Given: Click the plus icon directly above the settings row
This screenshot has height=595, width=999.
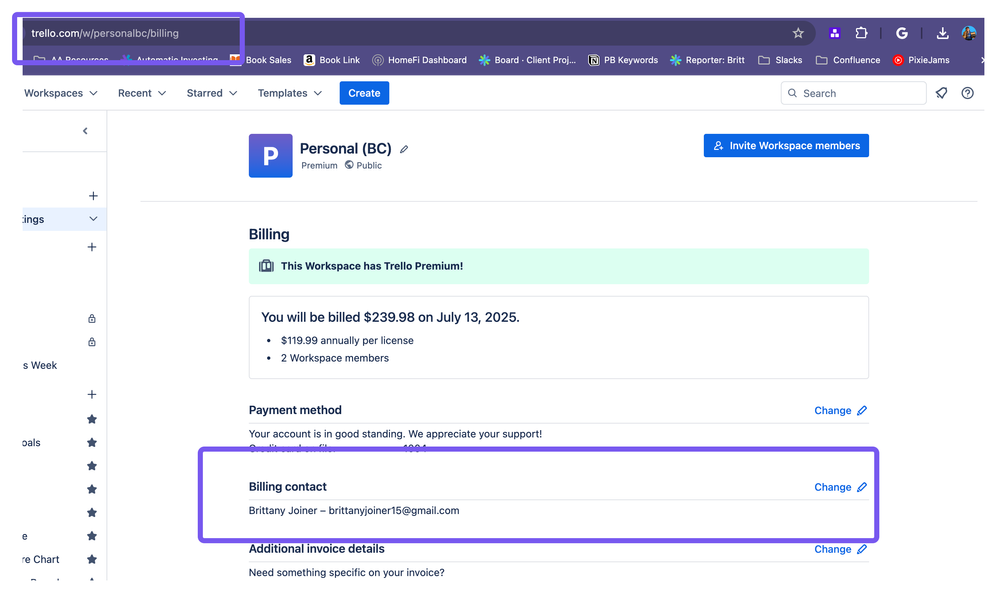Looking at the screenshot, I should (93, 196).
